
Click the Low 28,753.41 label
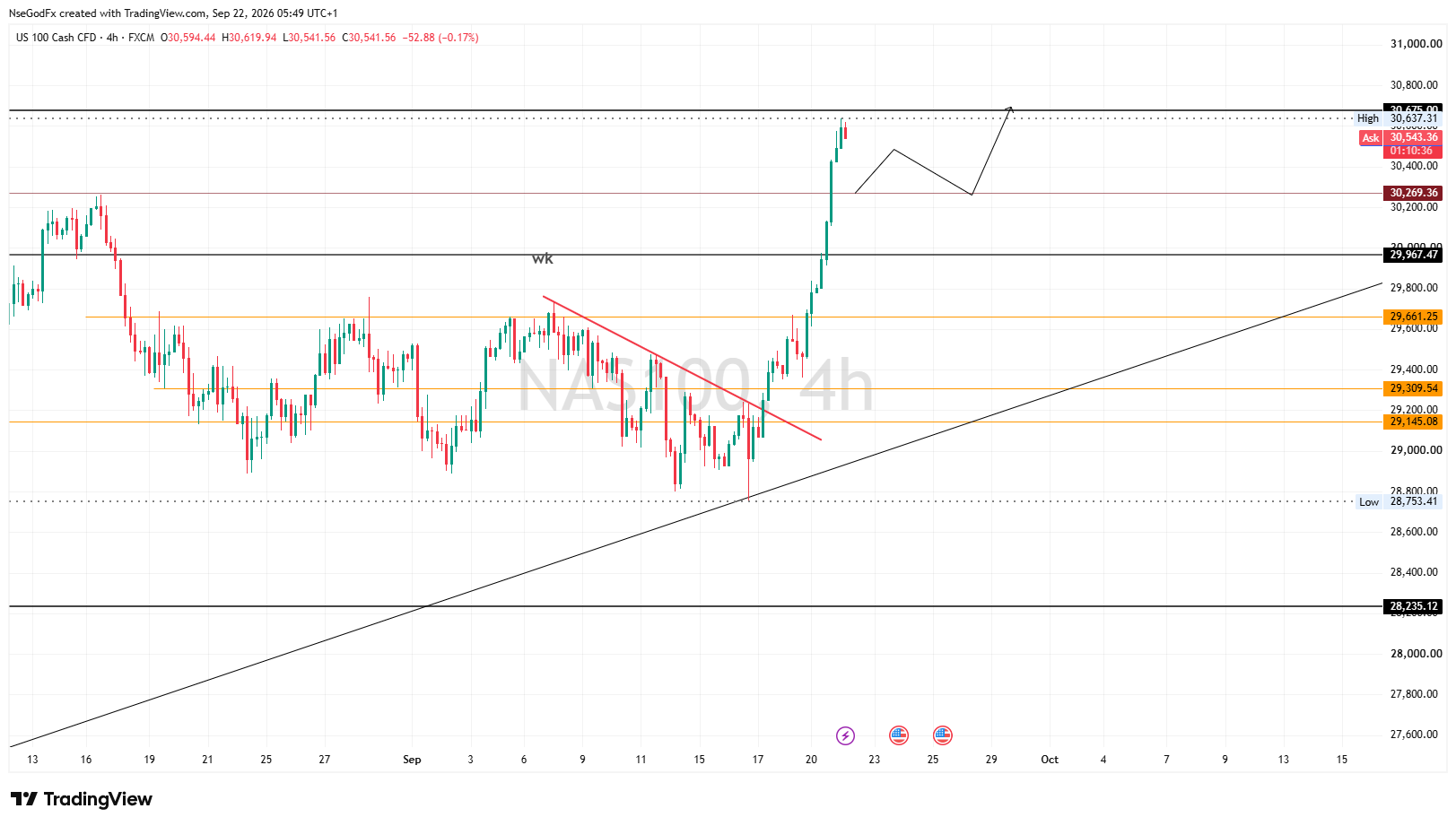click(1398, 501)
